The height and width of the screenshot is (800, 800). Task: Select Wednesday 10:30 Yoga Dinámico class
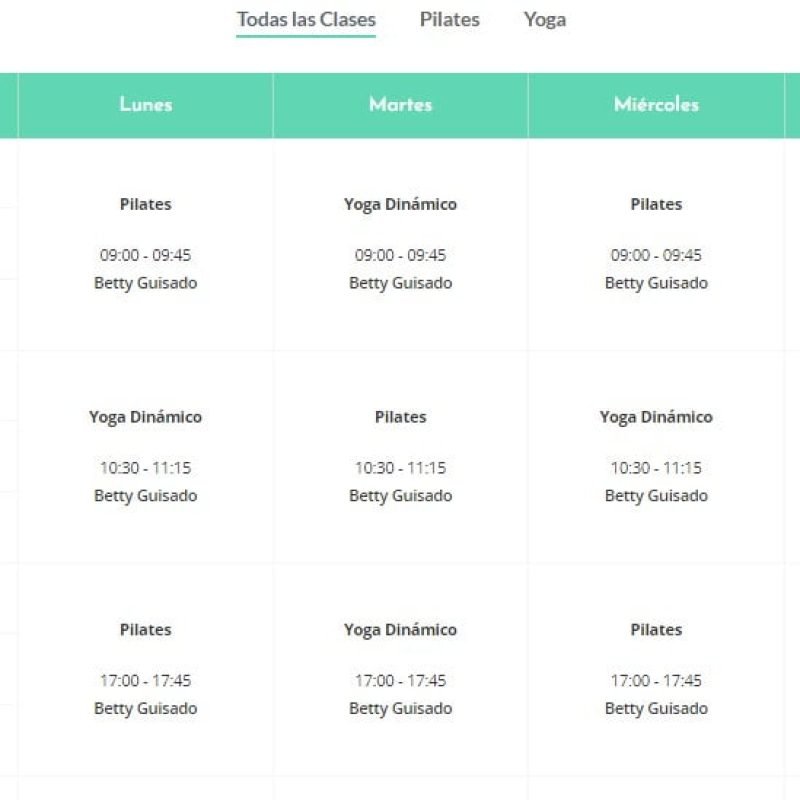[656, 417]
